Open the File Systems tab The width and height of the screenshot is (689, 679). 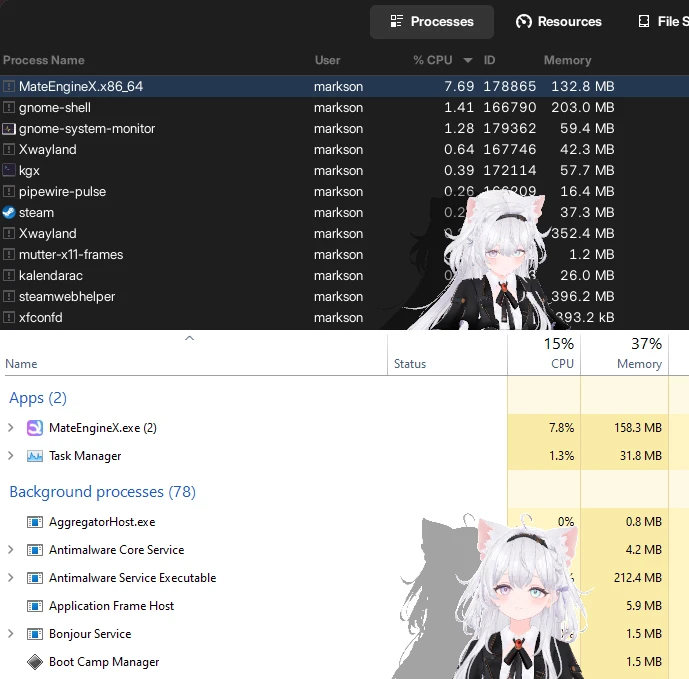tap(663, 22)
